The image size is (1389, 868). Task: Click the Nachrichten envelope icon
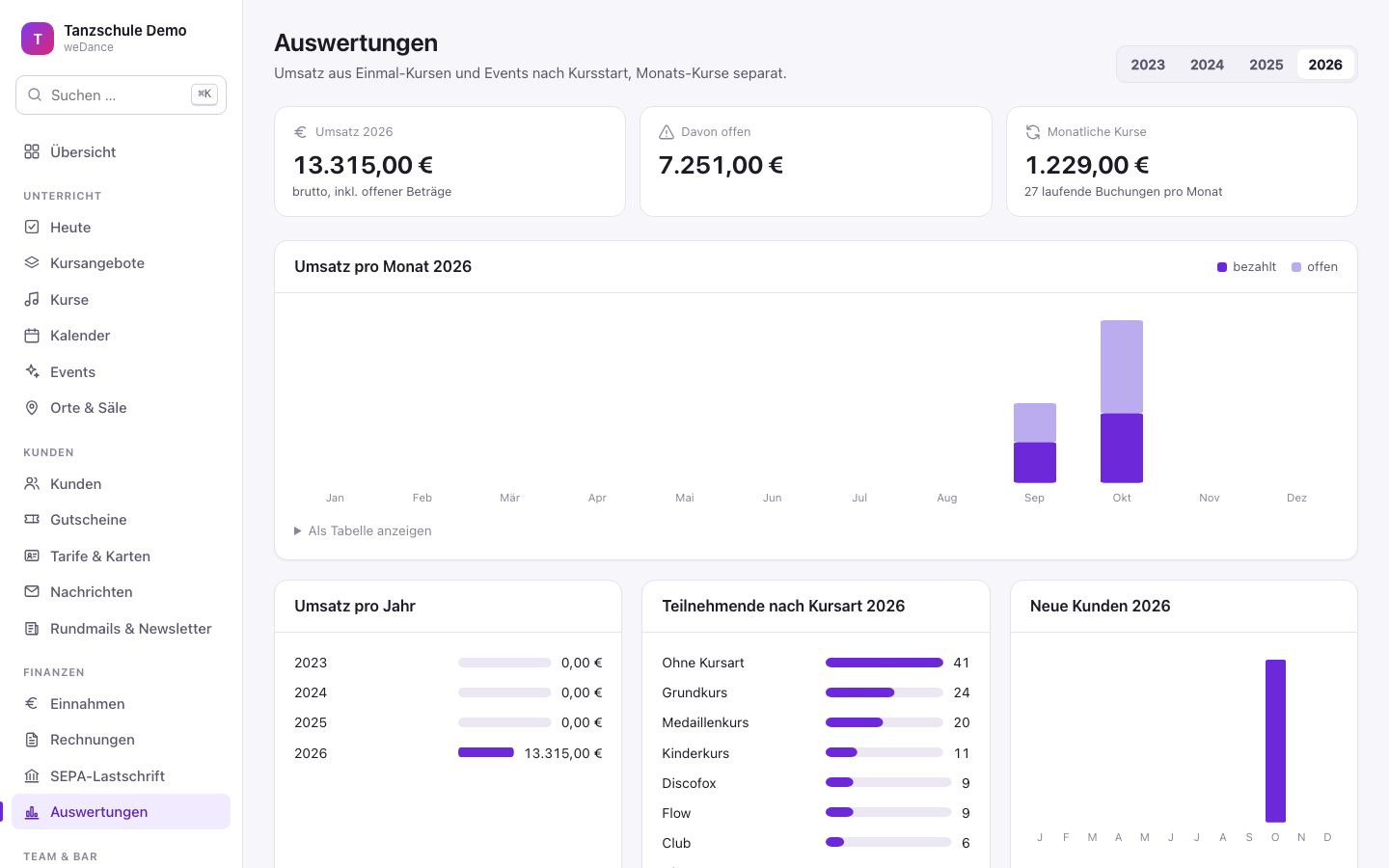click(x=32, y=591)
